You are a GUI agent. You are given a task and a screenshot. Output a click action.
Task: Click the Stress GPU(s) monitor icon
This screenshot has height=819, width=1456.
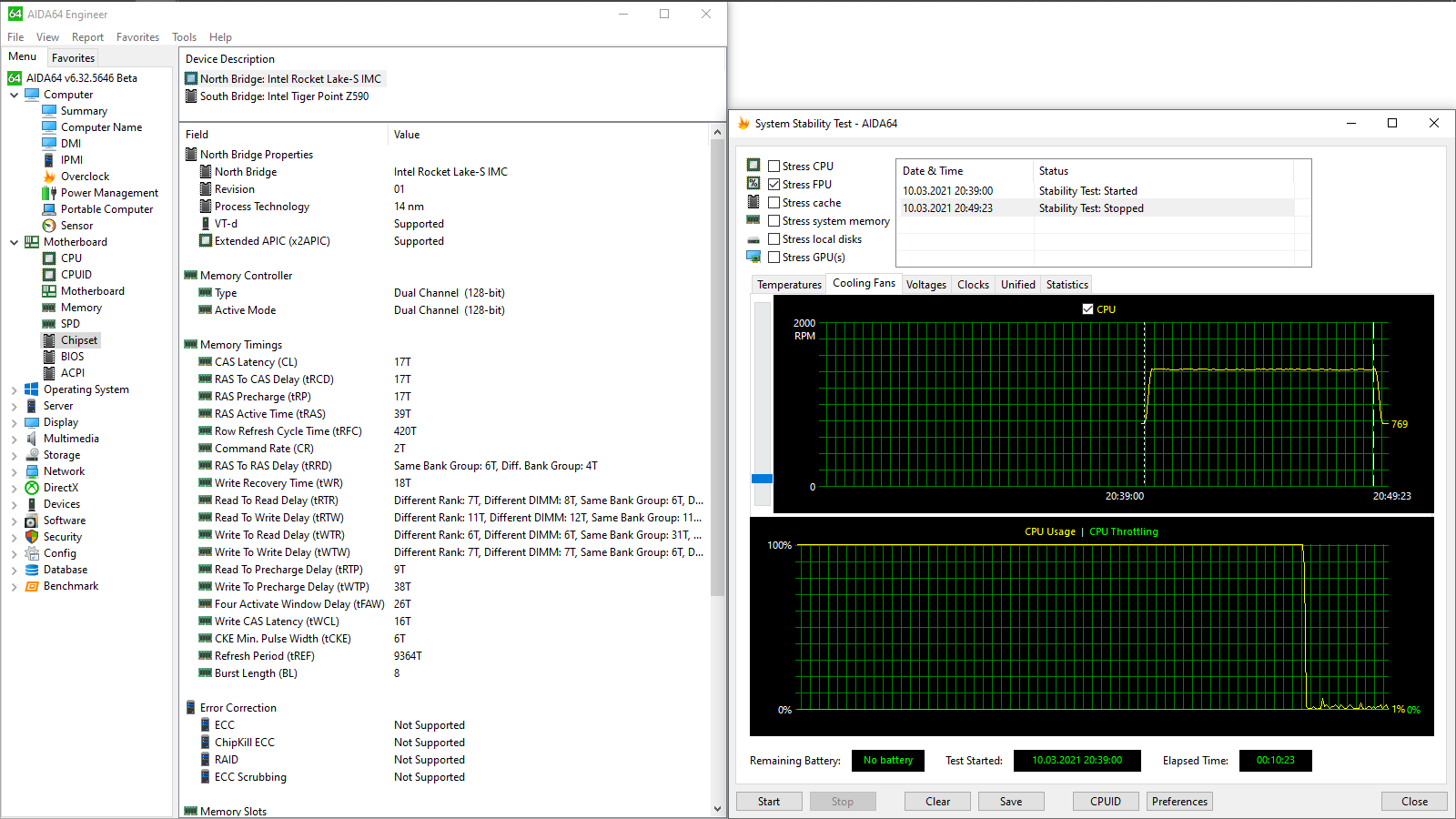753,258
